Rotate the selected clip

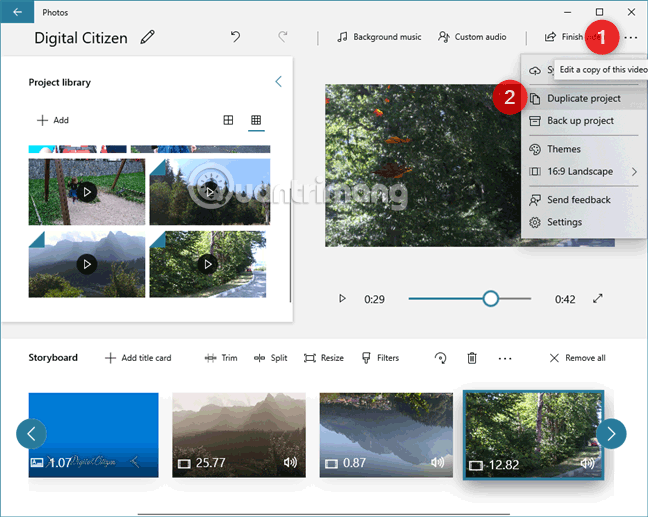coord(441,358)
